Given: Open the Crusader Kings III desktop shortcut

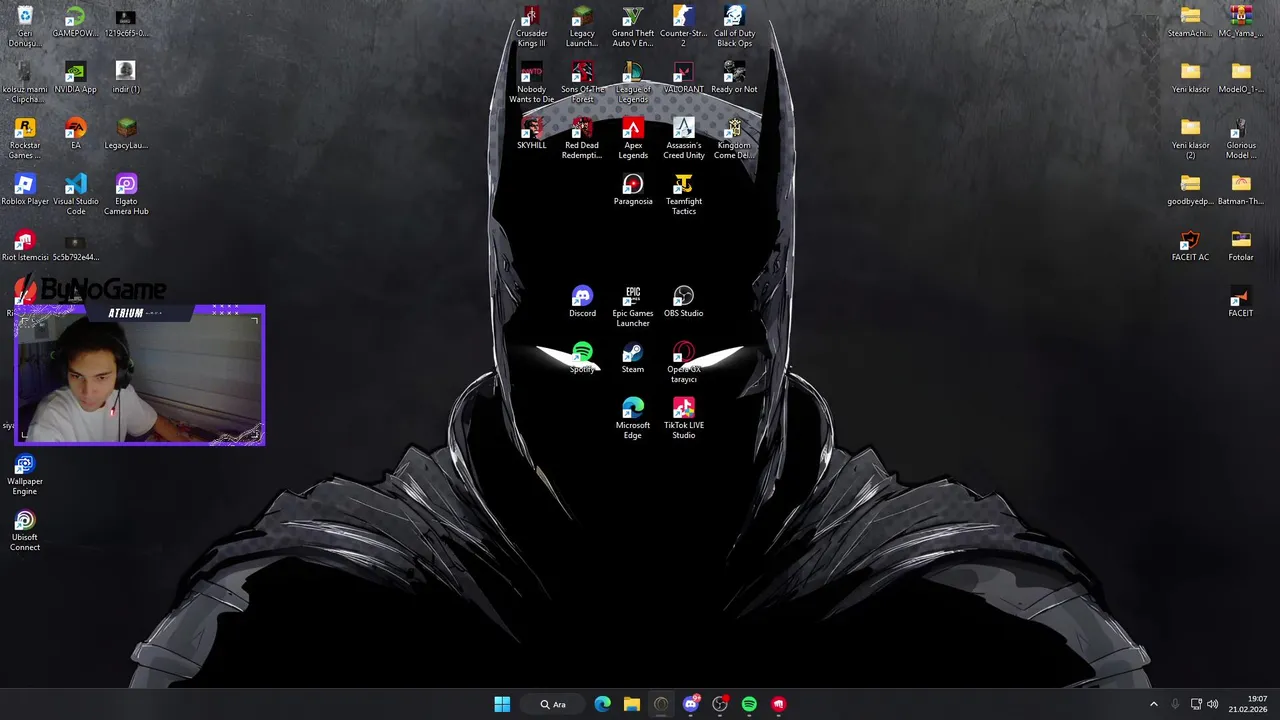Looking at the screenshot, I should coord(531,26).
